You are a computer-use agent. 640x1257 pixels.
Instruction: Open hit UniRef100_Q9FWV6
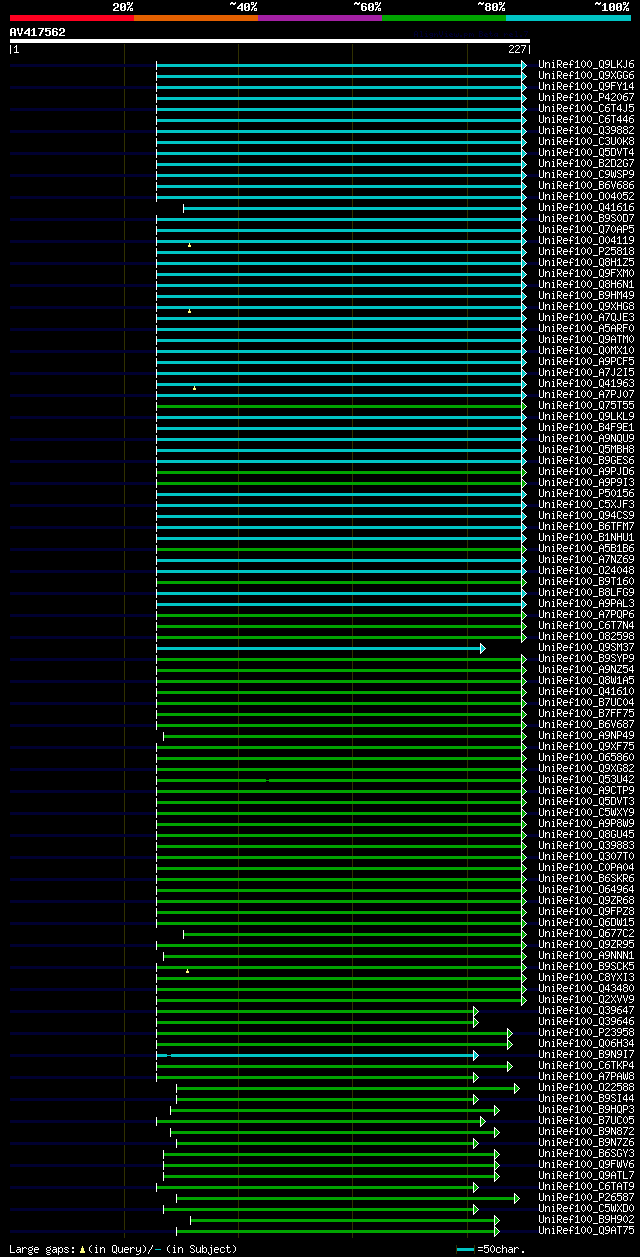click(x=586, y=1165)
